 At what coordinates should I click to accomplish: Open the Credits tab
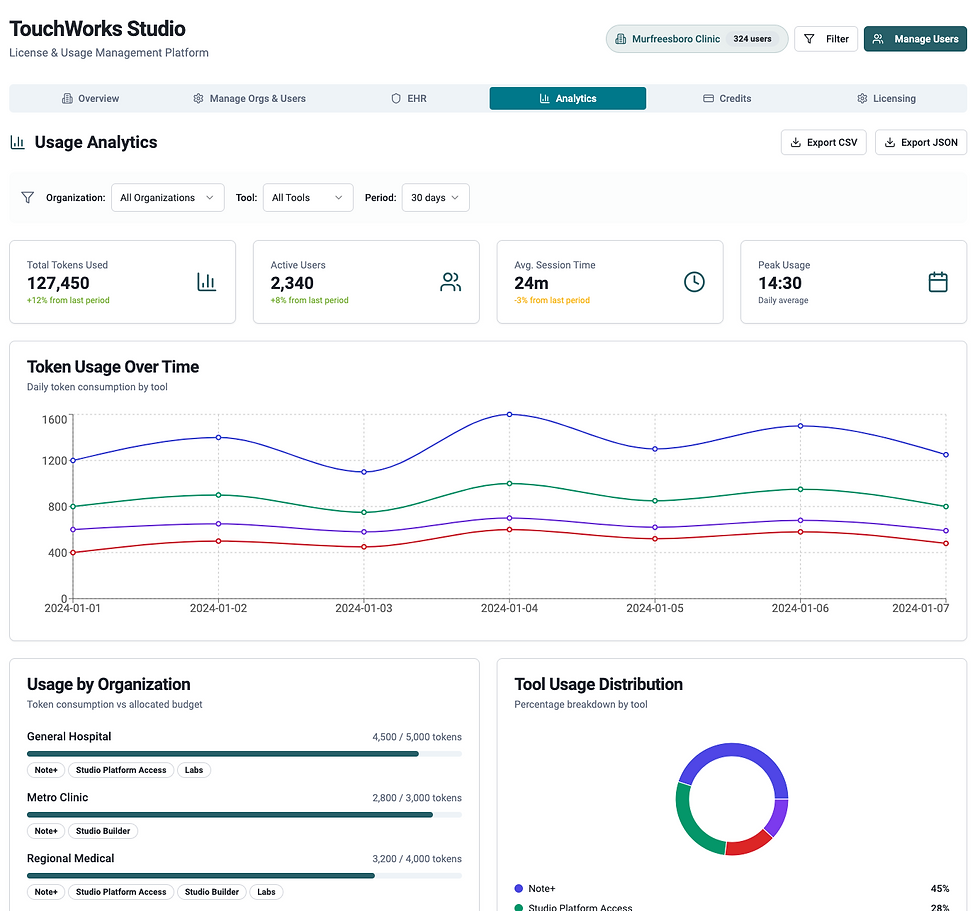(x=727, y=98)
